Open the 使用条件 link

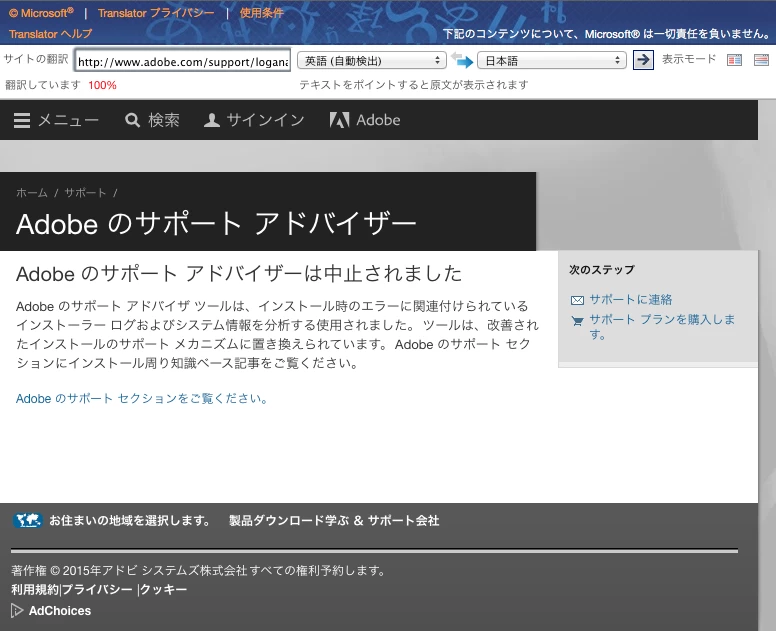pos(261,13)
